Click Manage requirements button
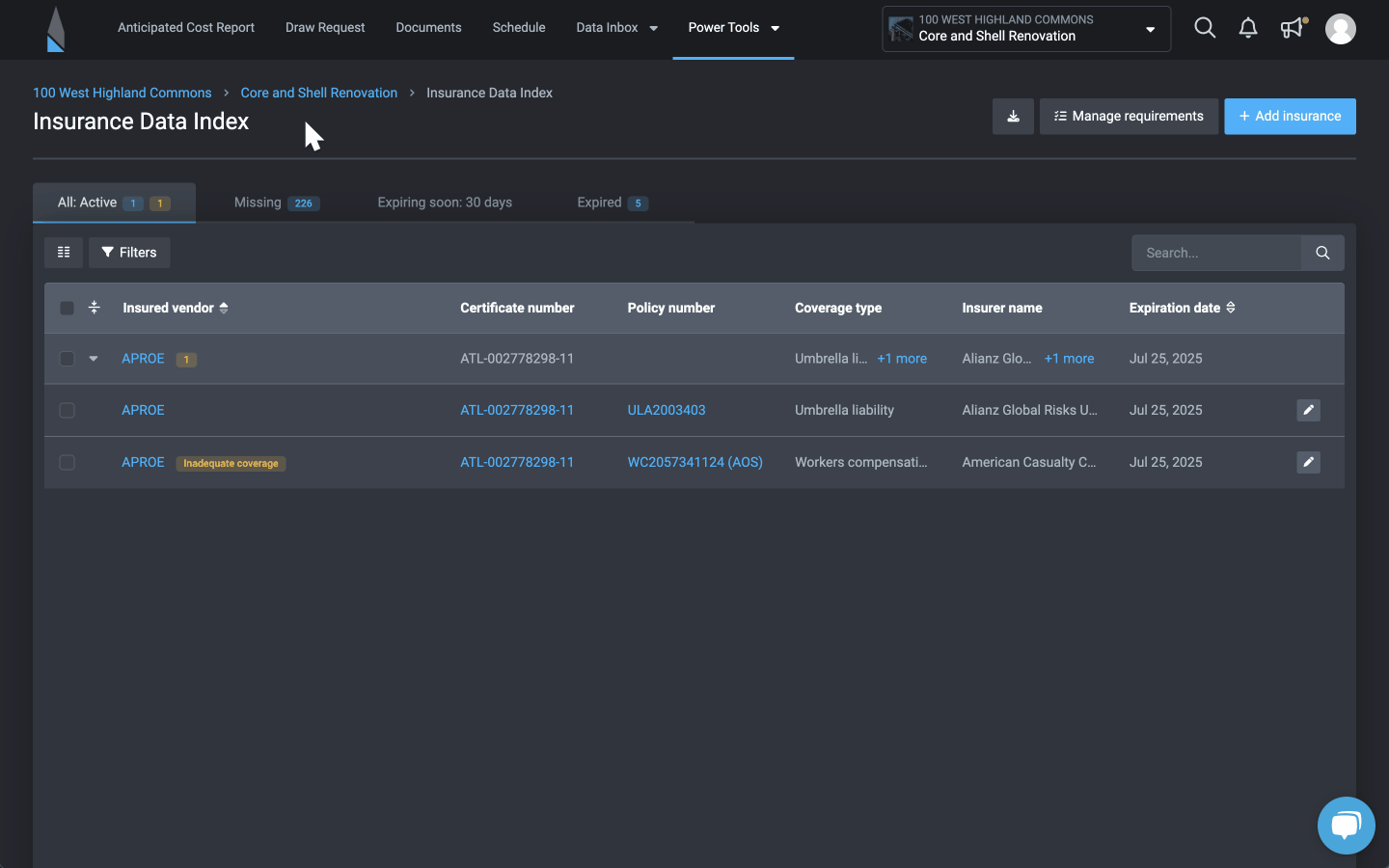 pyautogui.click(x=1129, y=117)
